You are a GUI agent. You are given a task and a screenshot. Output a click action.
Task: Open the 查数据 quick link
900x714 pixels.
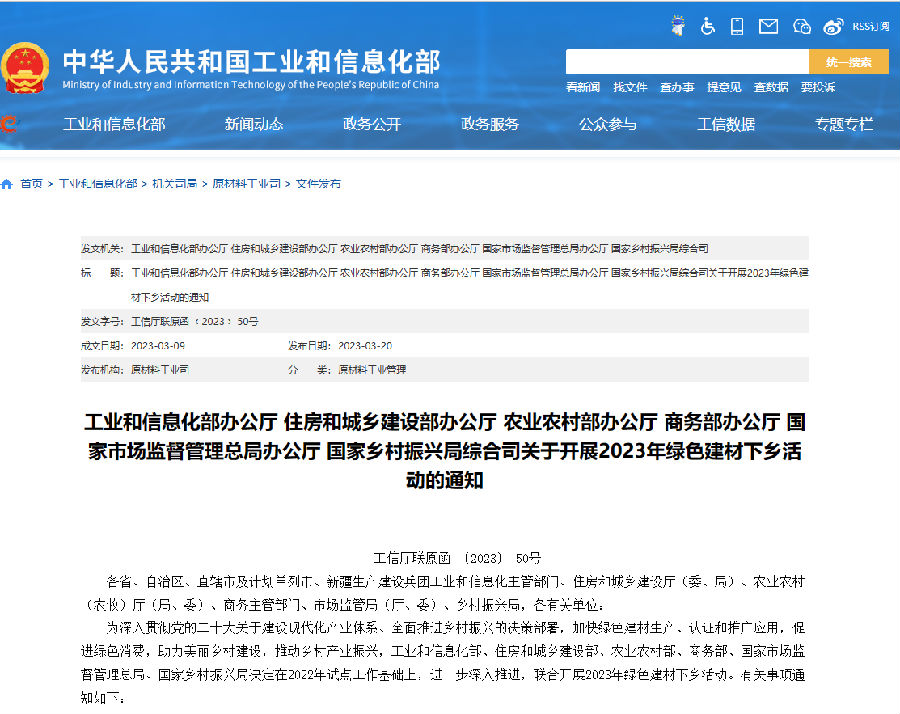pos(771,87)
